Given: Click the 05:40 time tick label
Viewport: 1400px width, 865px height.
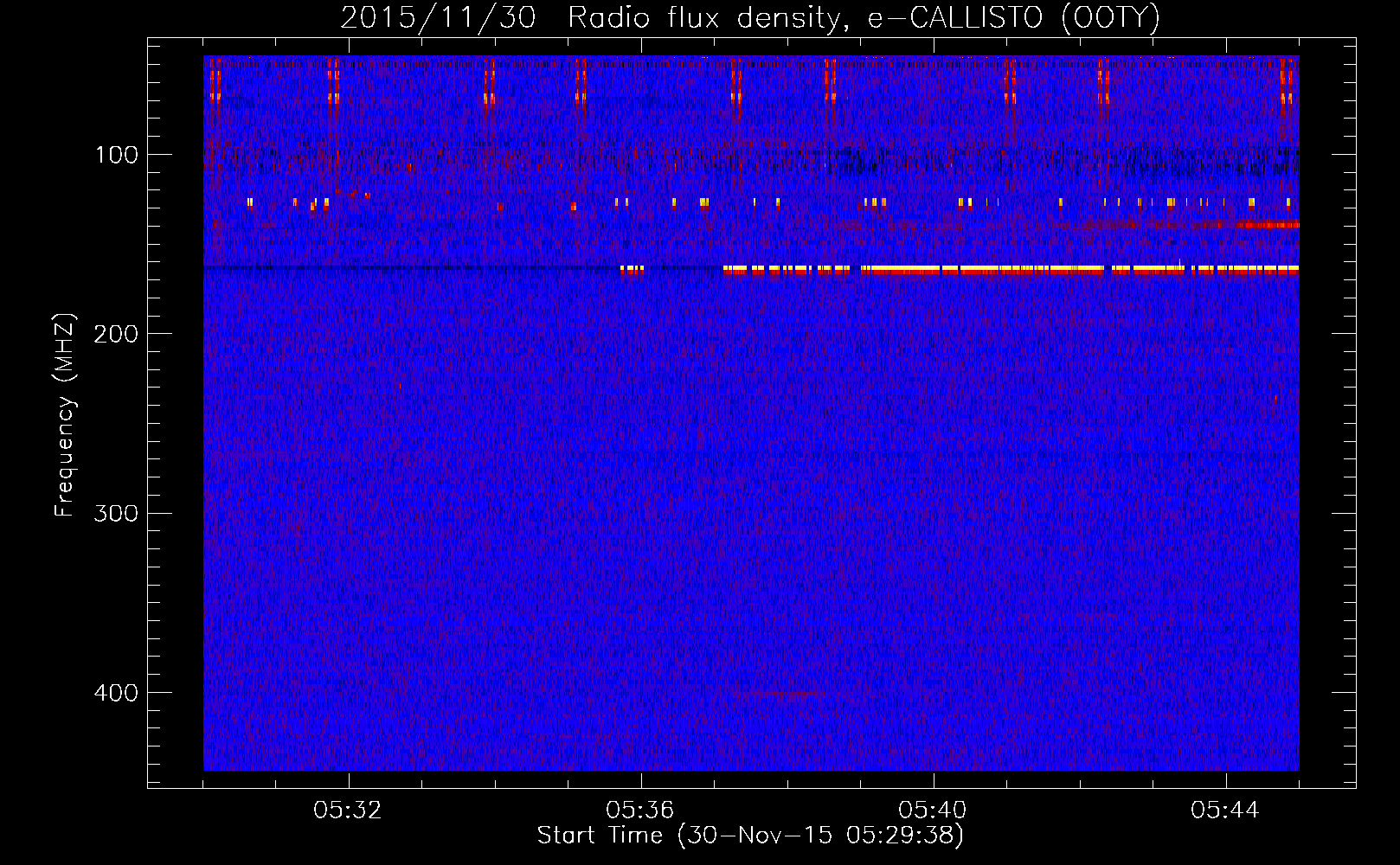Looking at the screenshot, I should click(x=933, y=811).
